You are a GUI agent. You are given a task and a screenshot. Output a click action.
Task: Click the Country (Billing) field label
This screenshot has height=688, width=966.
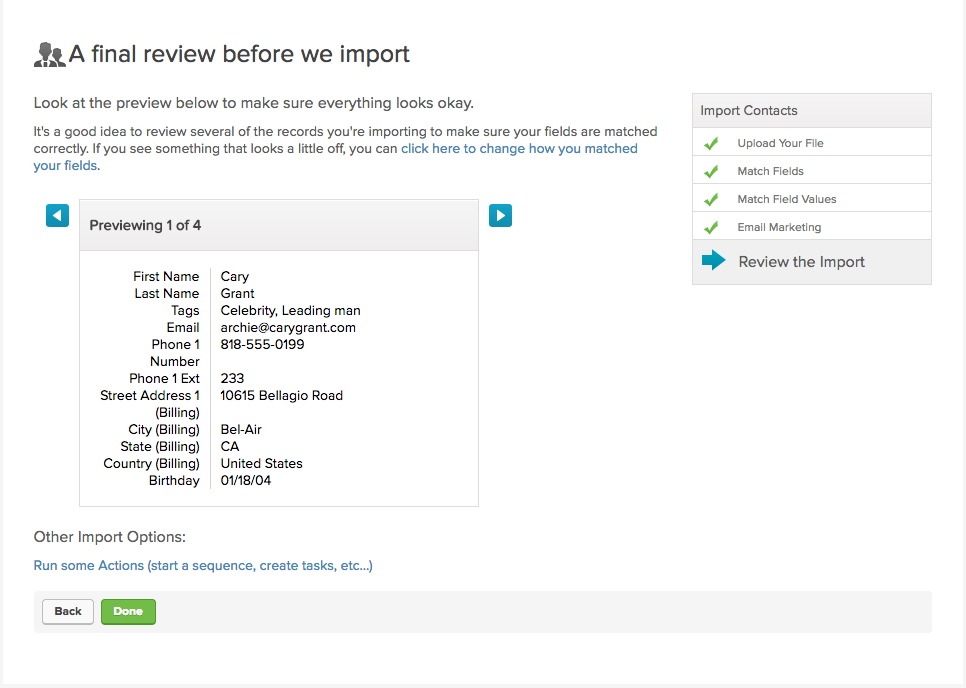click(x=152, y=463)
